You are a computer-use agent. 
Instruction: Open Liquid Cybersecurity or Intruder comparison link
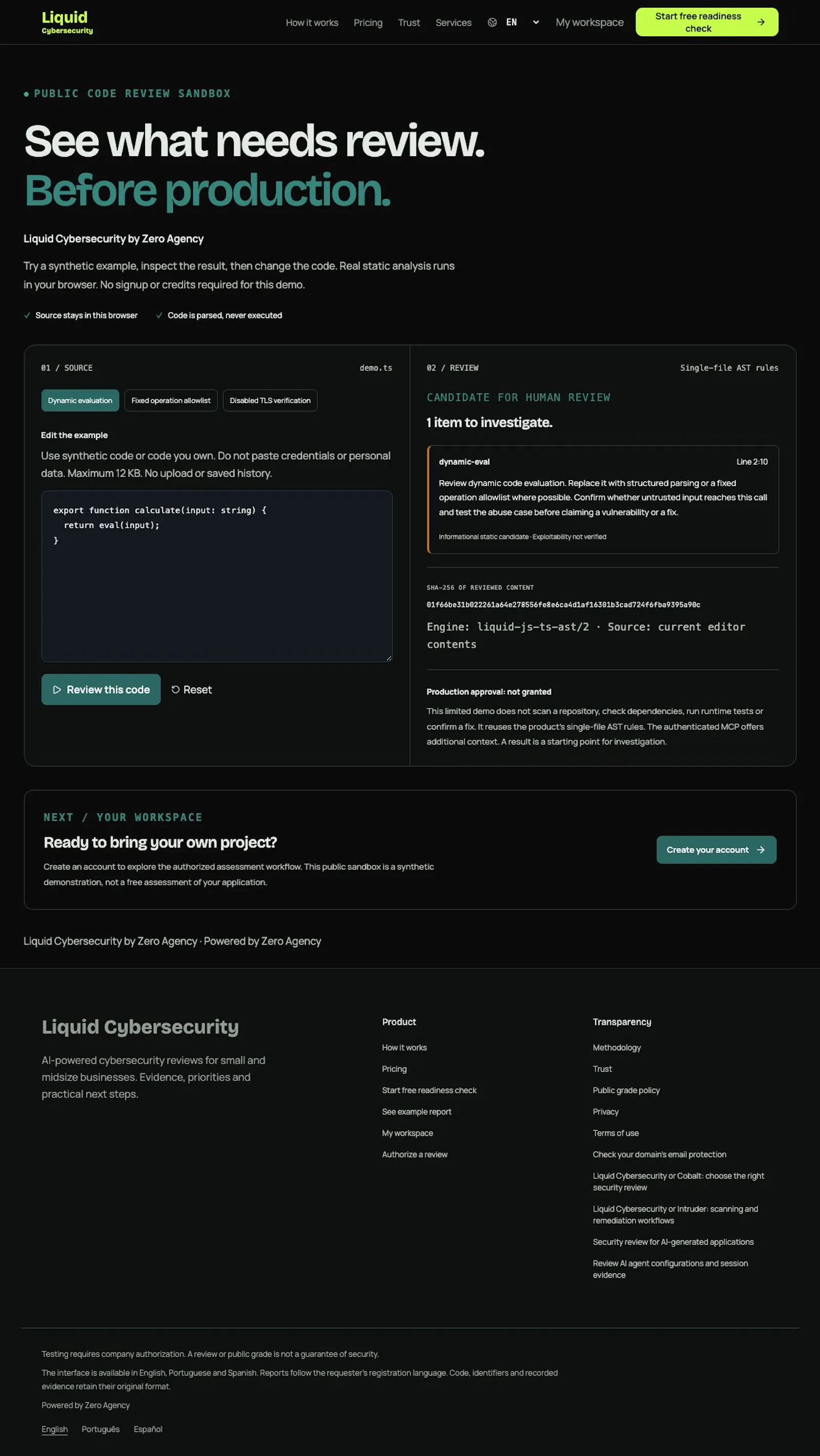(675, 1215)
